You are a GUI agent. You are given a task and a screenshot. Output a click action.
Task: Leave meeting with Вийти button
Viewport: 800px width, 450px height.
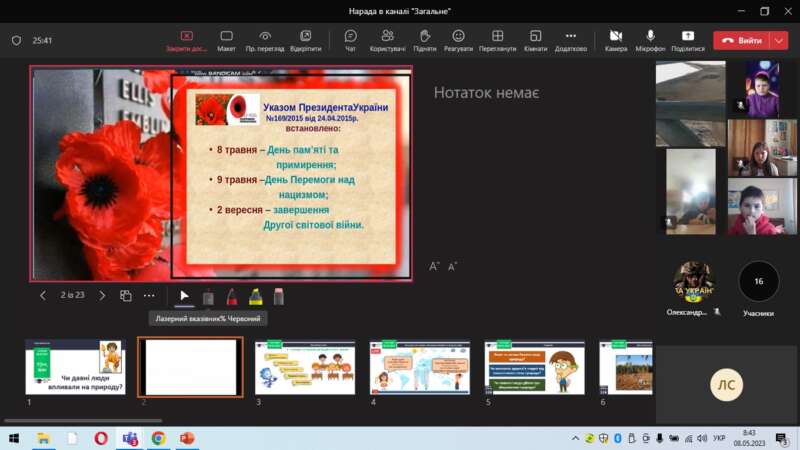741,40
